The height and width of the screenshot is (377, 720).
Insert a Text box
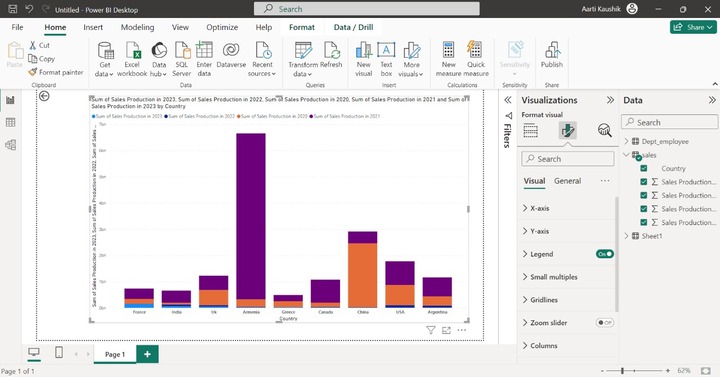pos(386,59)
